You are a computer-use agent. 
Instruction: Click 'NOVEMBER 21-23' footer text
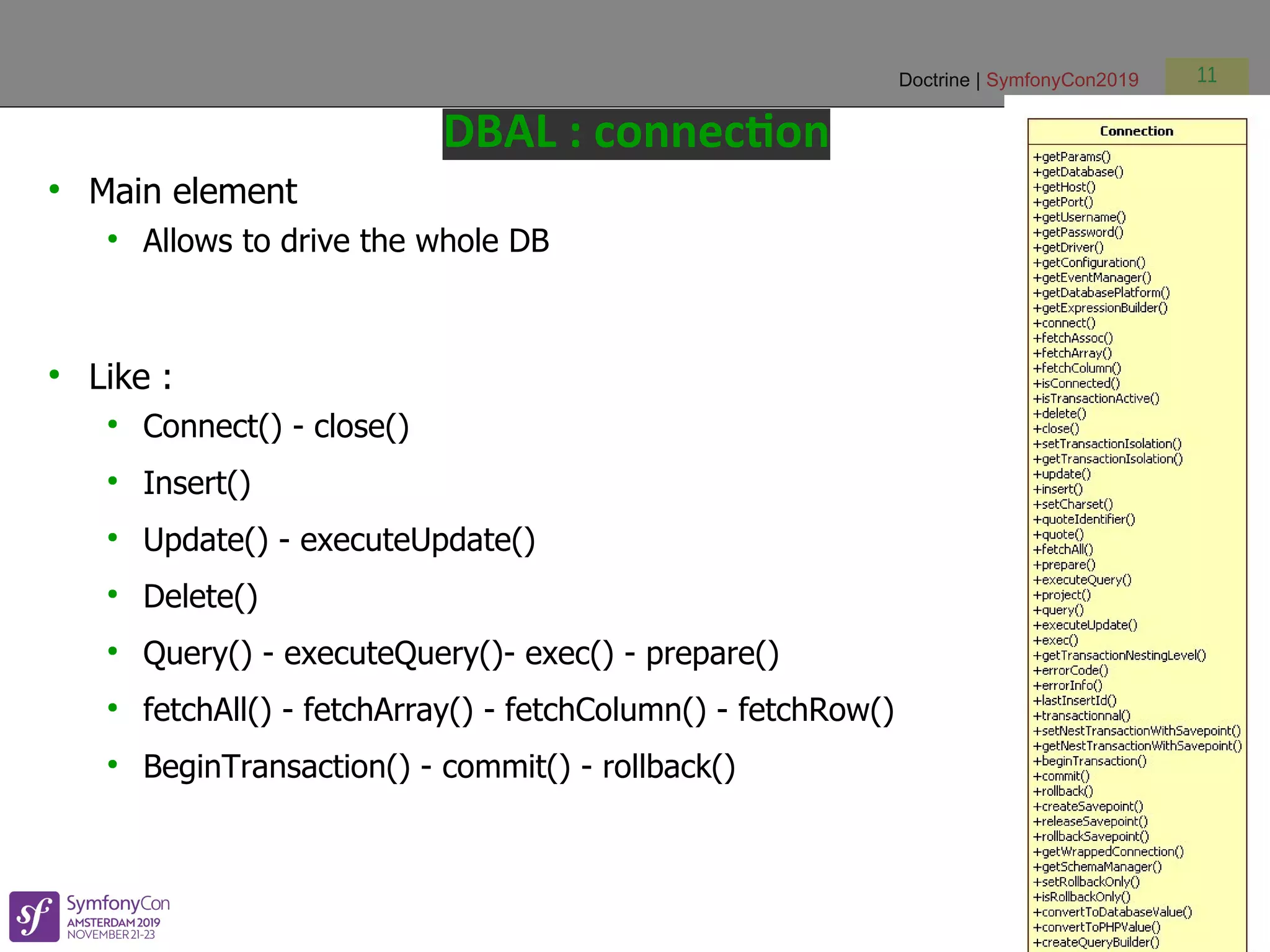111,935
